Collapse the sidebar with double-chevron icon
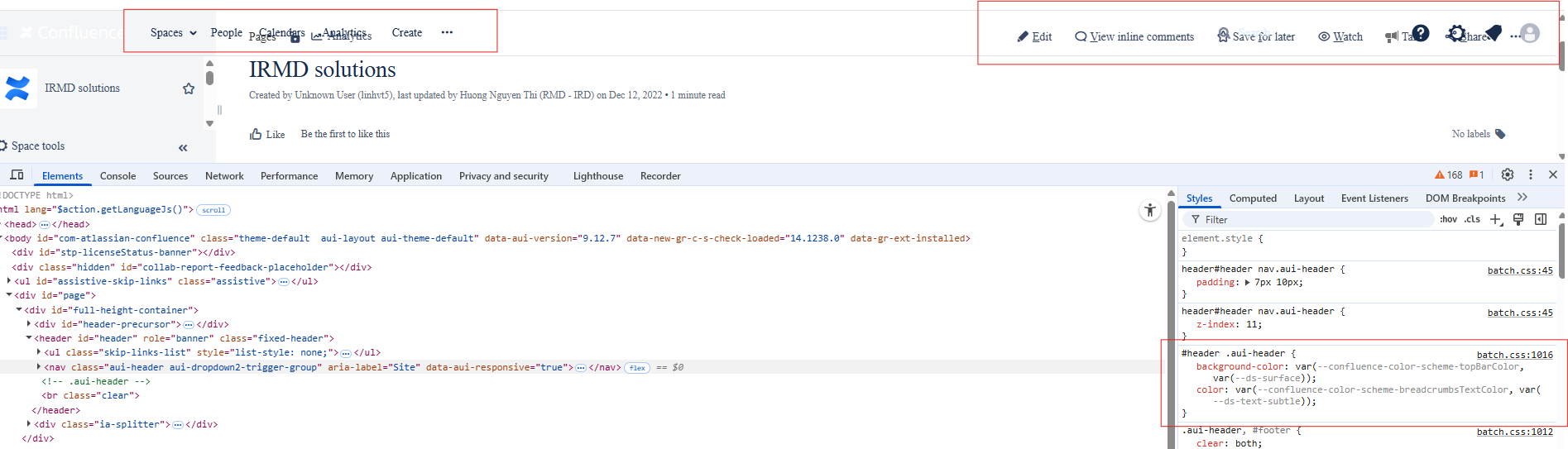Viewport: 1568px width, 449px height. [183, 148]
